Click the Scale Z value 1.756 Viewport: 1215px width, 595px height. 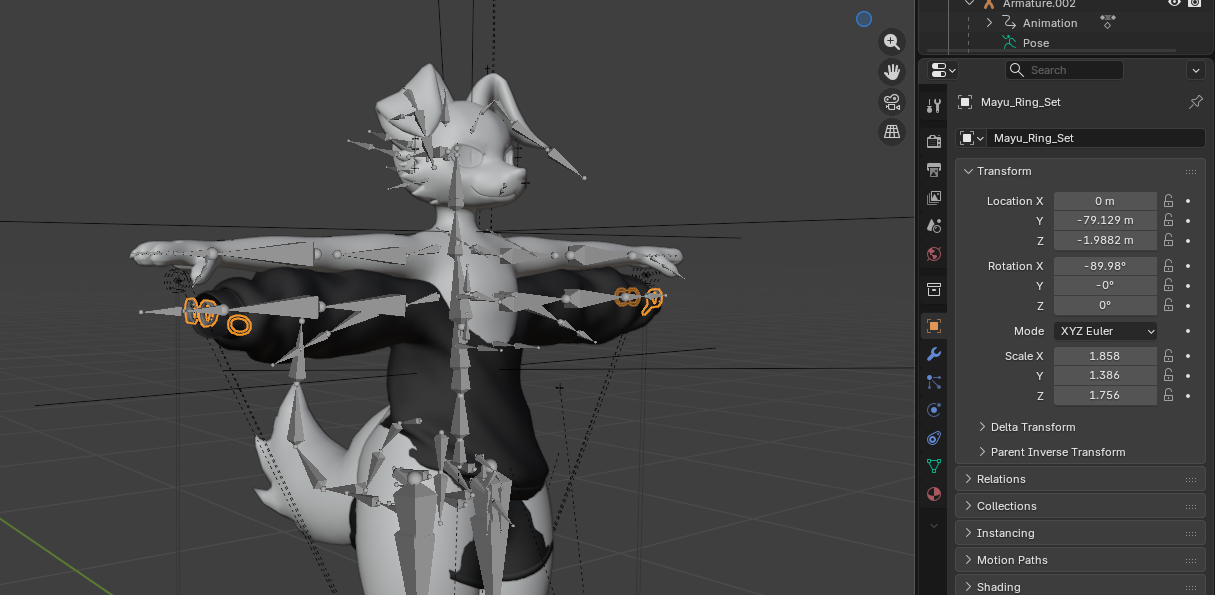pos(1105,396)
